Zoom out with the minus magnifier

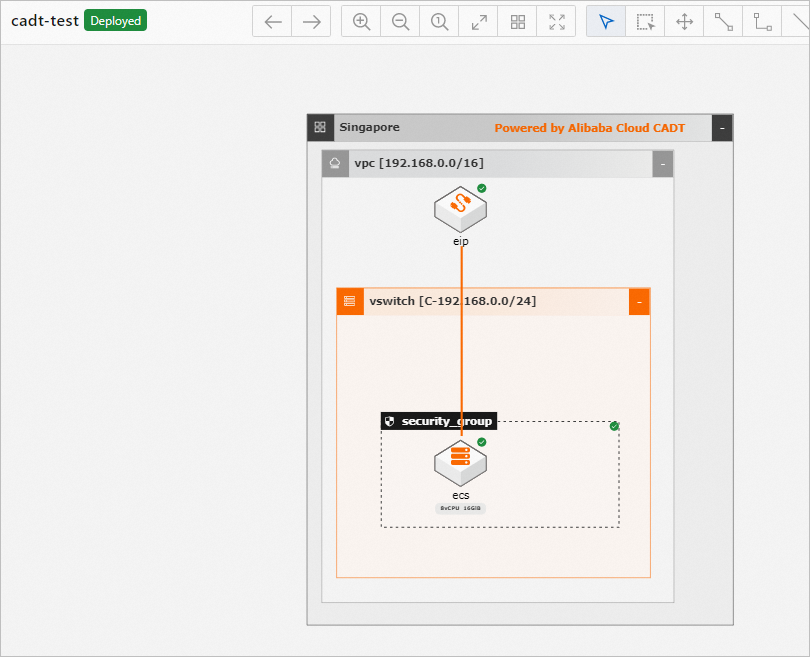point(400,22)
